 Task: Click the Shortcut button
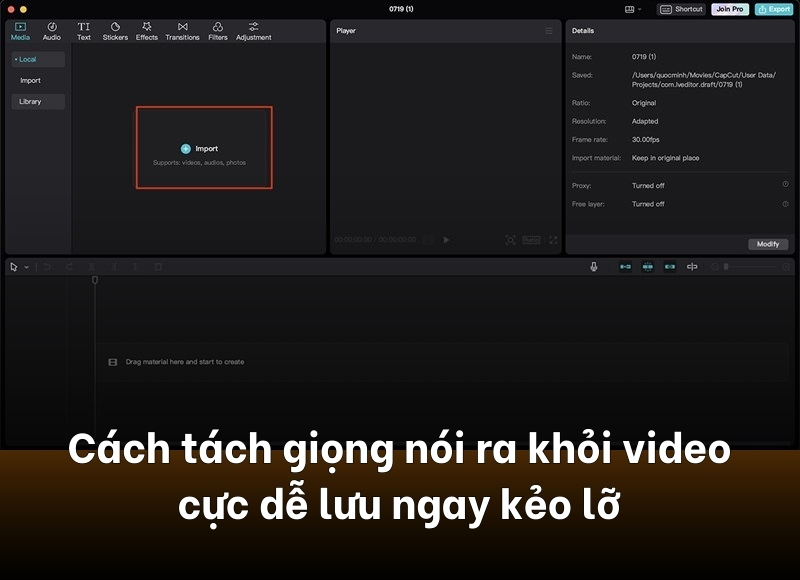coord(681,9)
